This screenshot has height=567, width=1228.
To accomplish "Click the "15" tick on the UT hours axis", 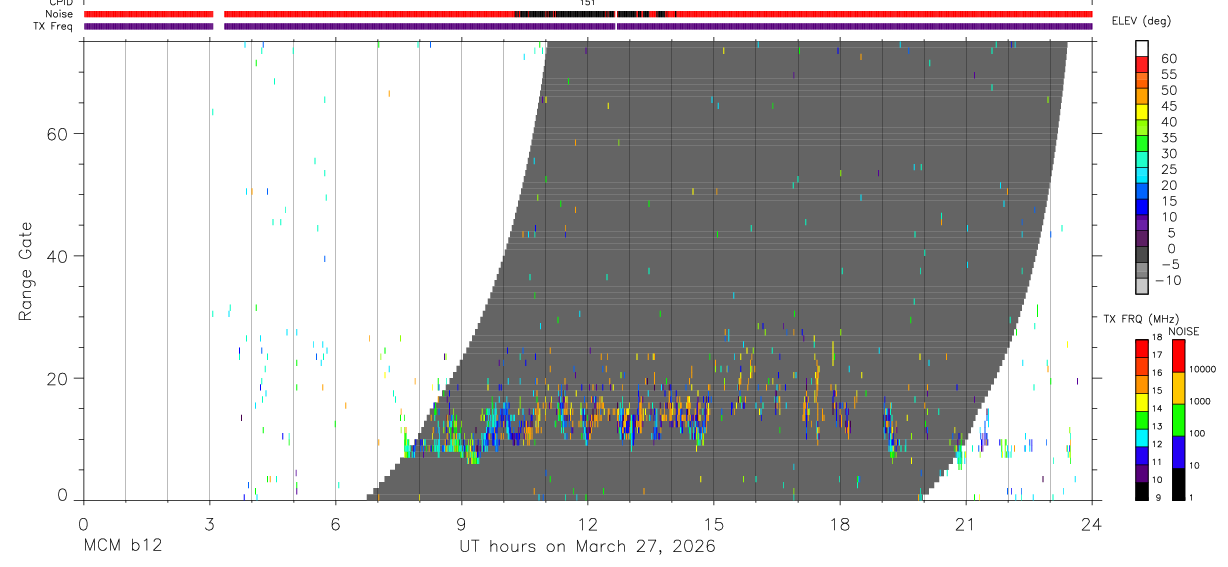I will pos(713,522).
